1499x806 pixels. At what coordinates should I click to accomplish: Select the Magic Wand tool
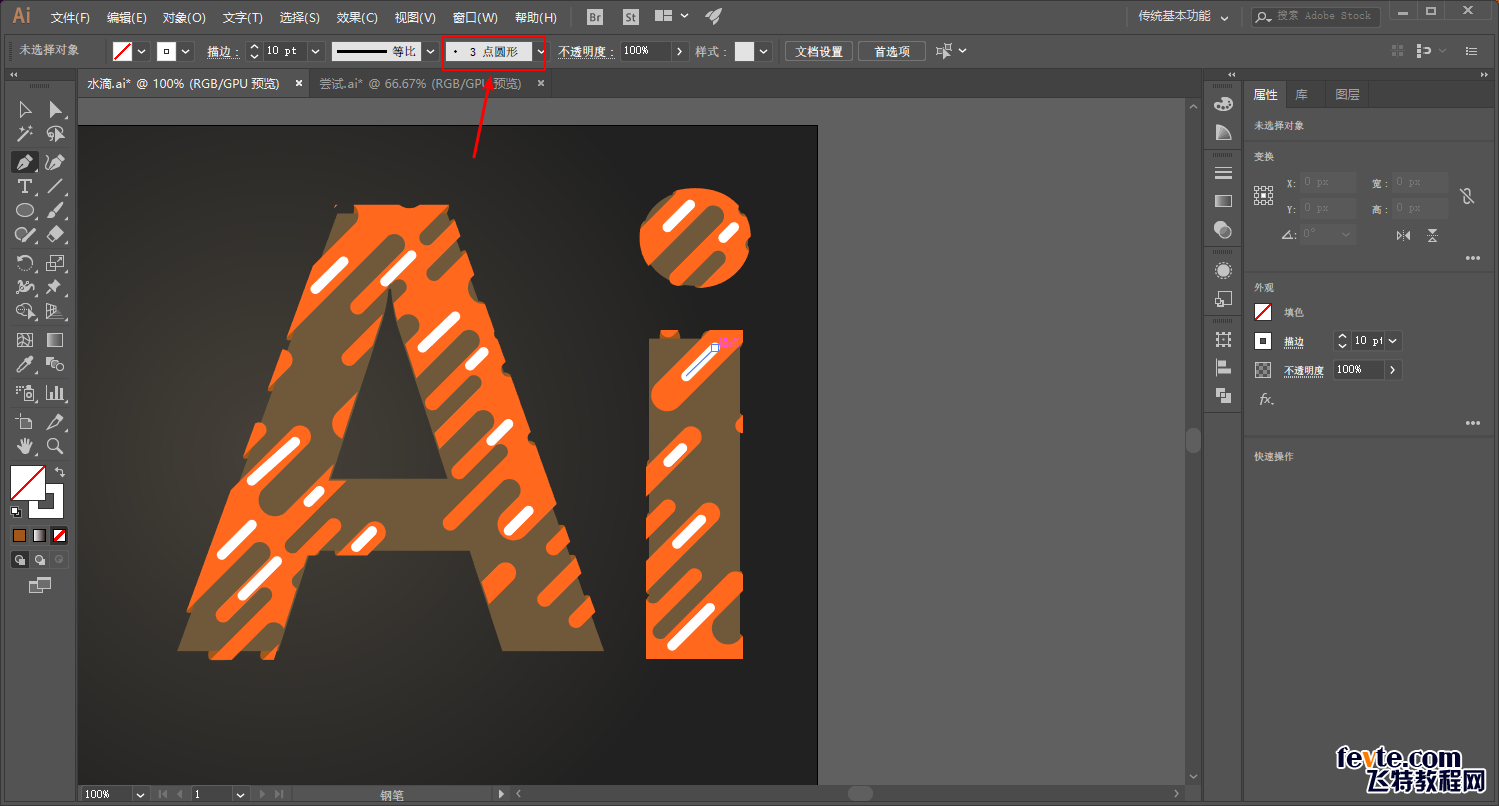25,134
